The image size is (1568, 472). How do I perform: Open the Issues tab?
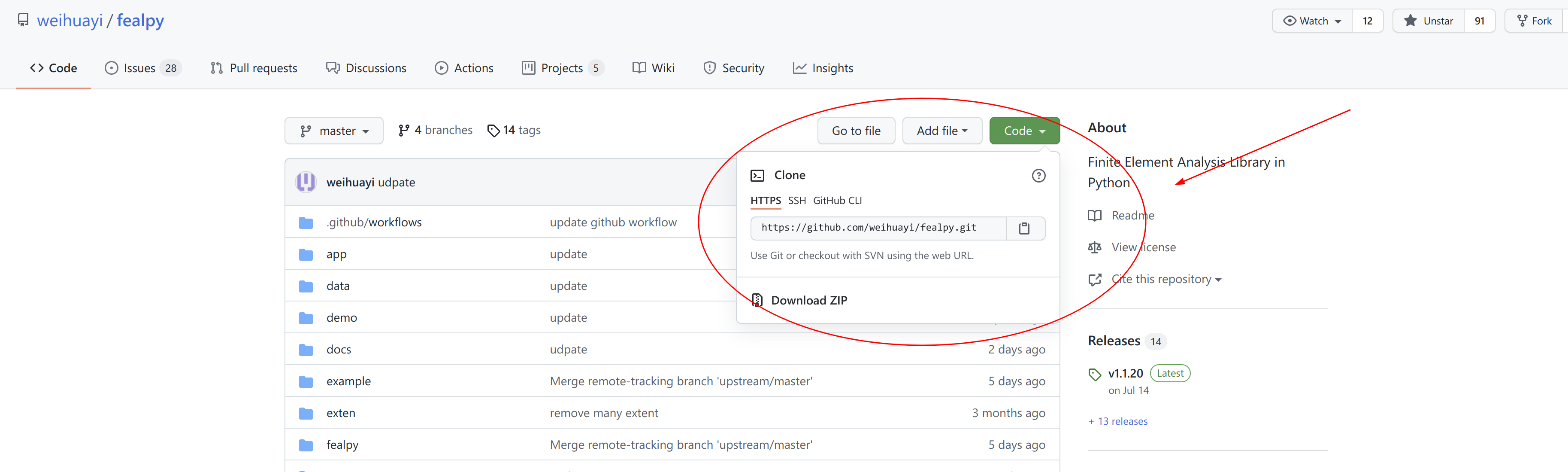[142, 67]
